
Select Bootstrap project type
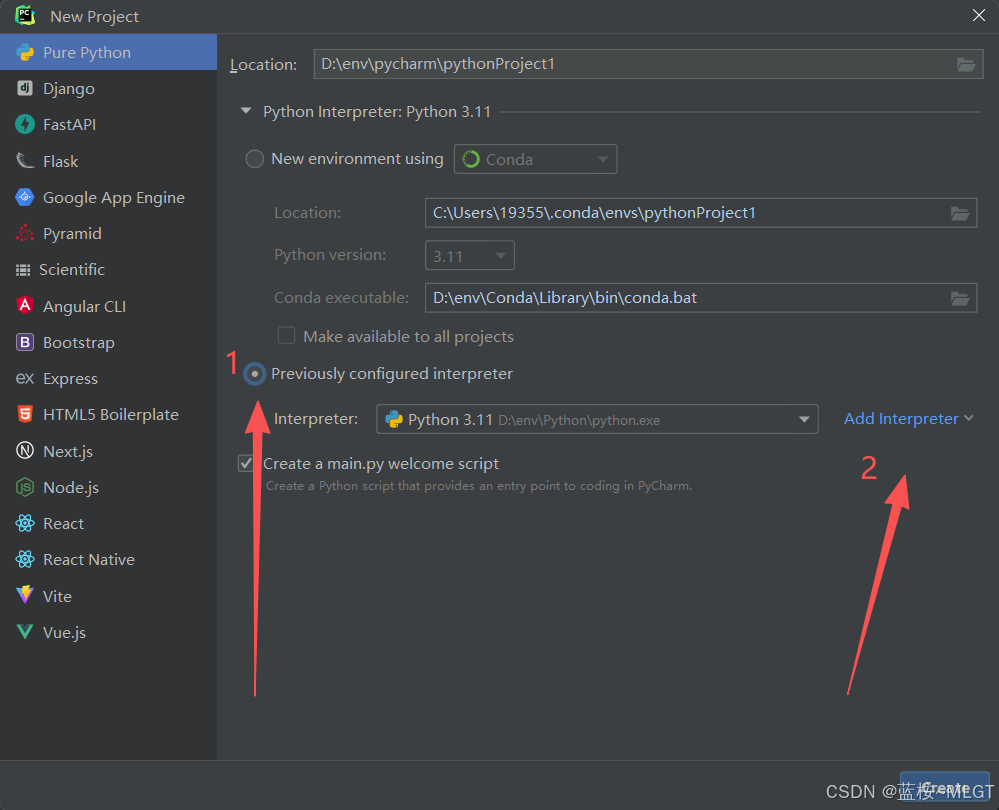pyautogui.click(x=108, y=342)
